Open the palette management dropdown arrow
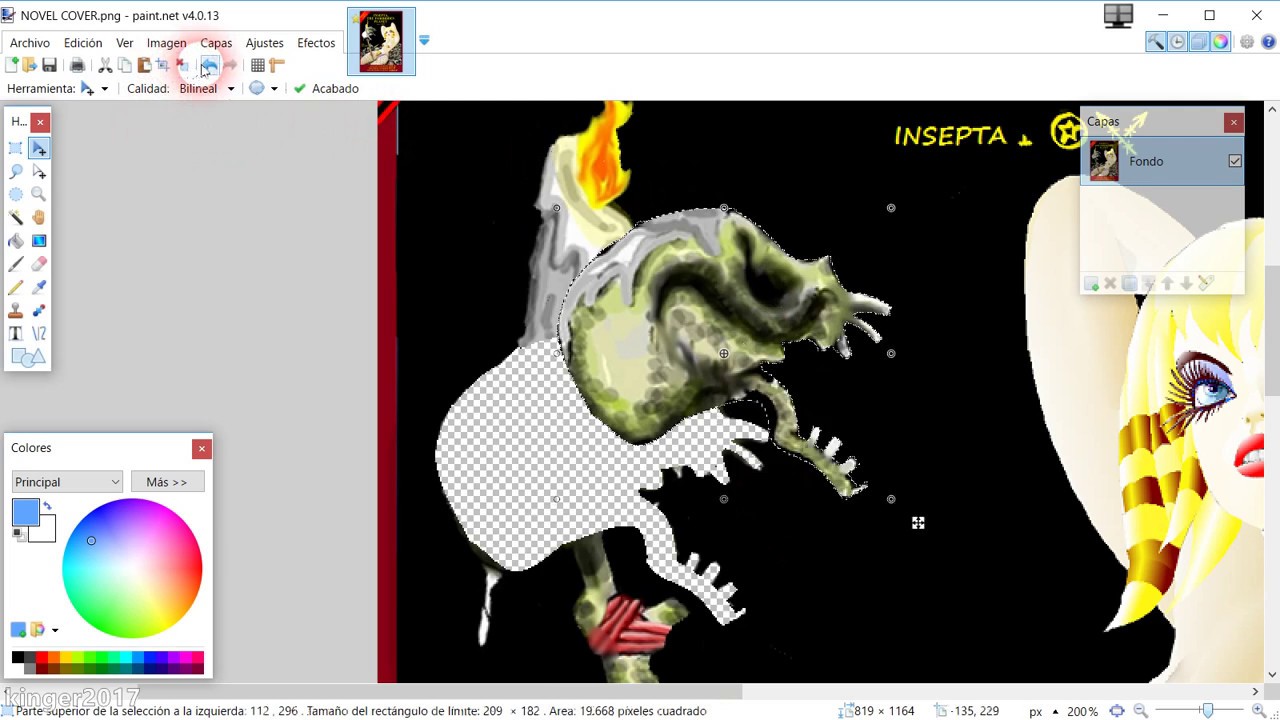 click(55, 630)
